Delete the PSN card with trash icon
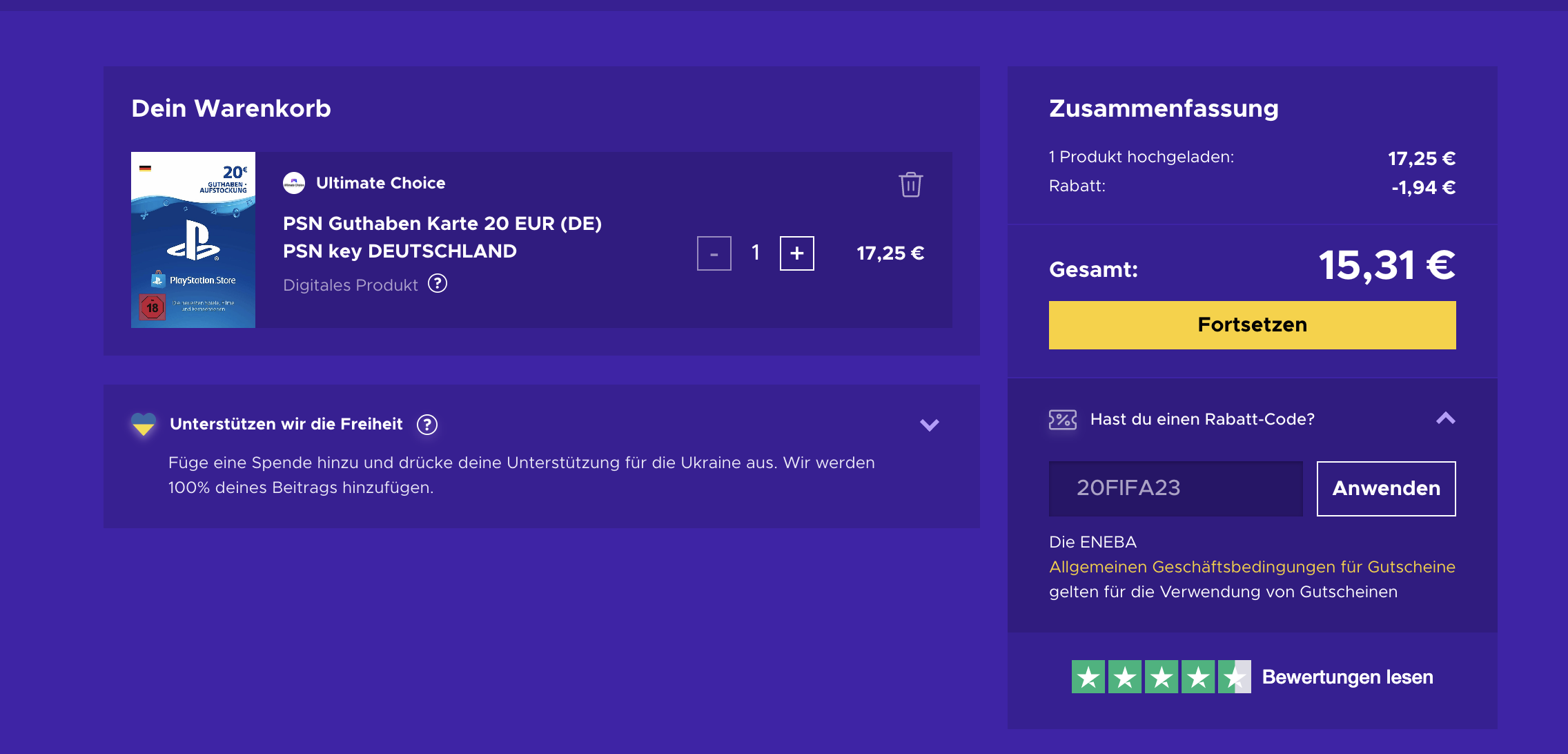This screenshot has height=754, width=1568. 910,184
